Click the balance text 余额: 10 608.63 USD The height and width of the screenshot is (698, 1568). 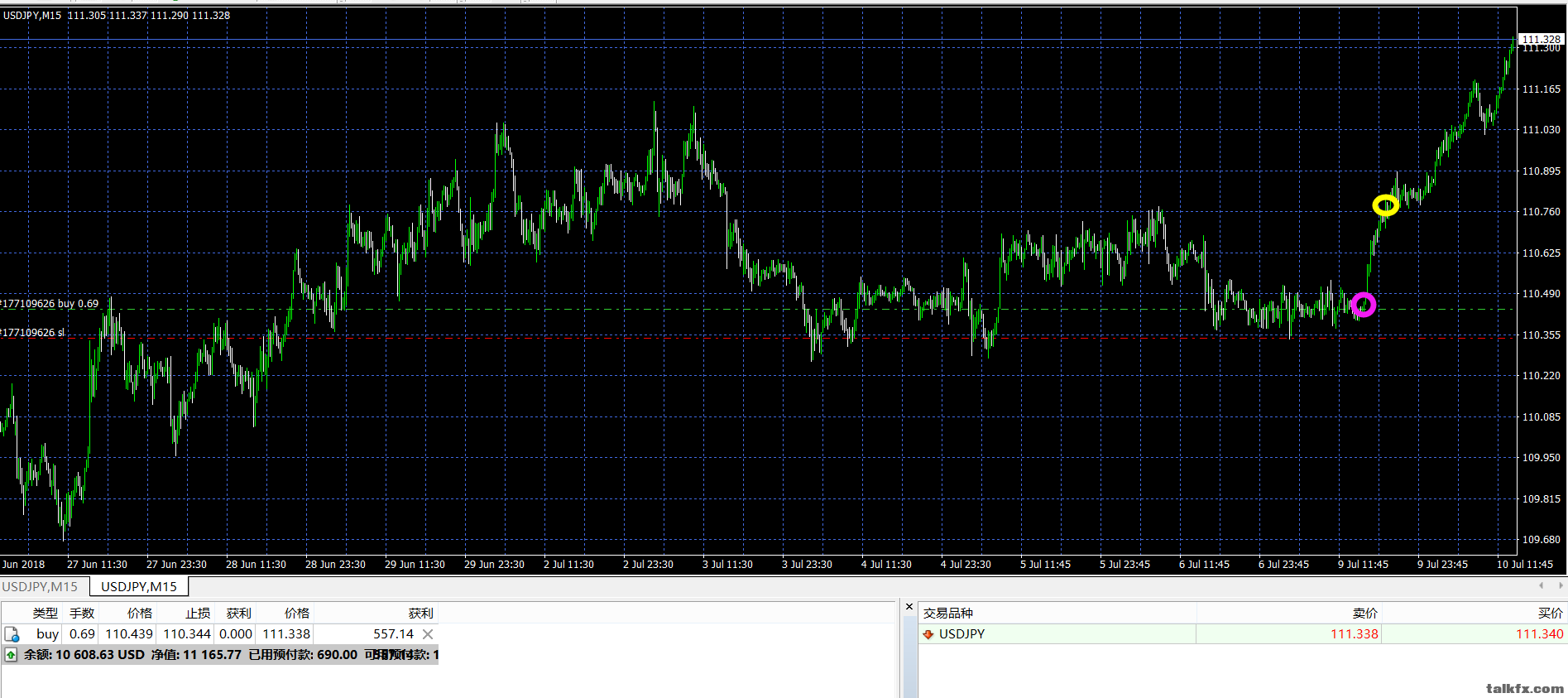[84, 655]
